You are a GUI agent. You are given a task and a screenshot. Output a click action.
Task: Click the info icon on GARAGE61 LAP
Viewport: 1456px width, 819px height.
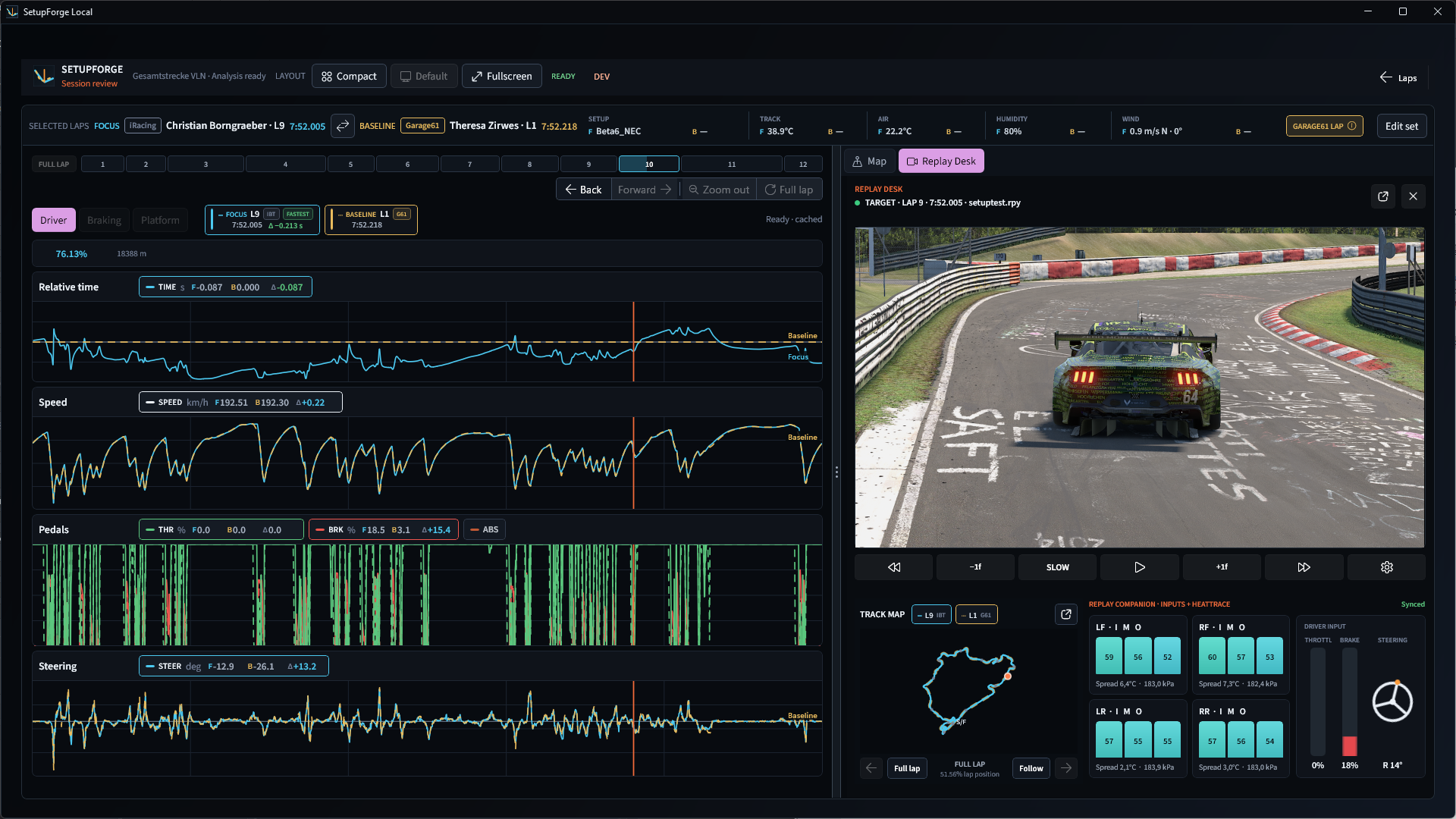coord(1352,126)
